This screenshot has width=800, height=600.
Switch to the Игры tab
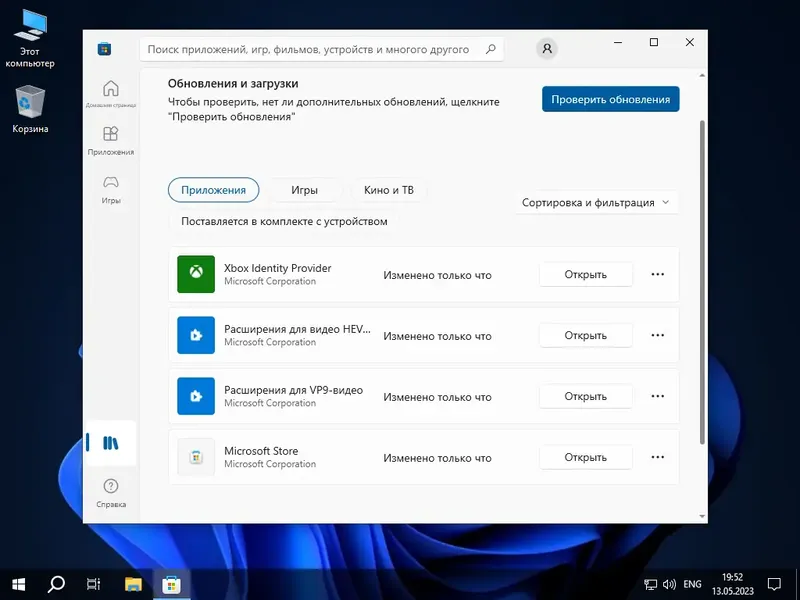point(305,190)
